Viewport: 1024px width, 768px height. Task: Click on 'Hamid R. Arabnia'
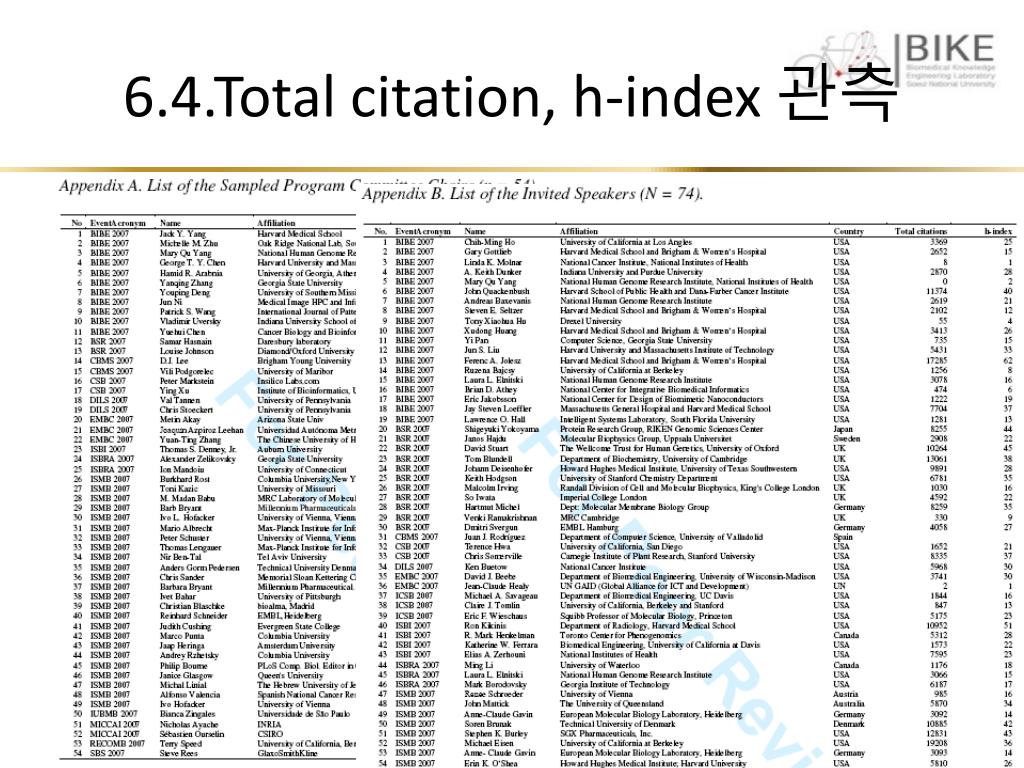tap(190, 273)
